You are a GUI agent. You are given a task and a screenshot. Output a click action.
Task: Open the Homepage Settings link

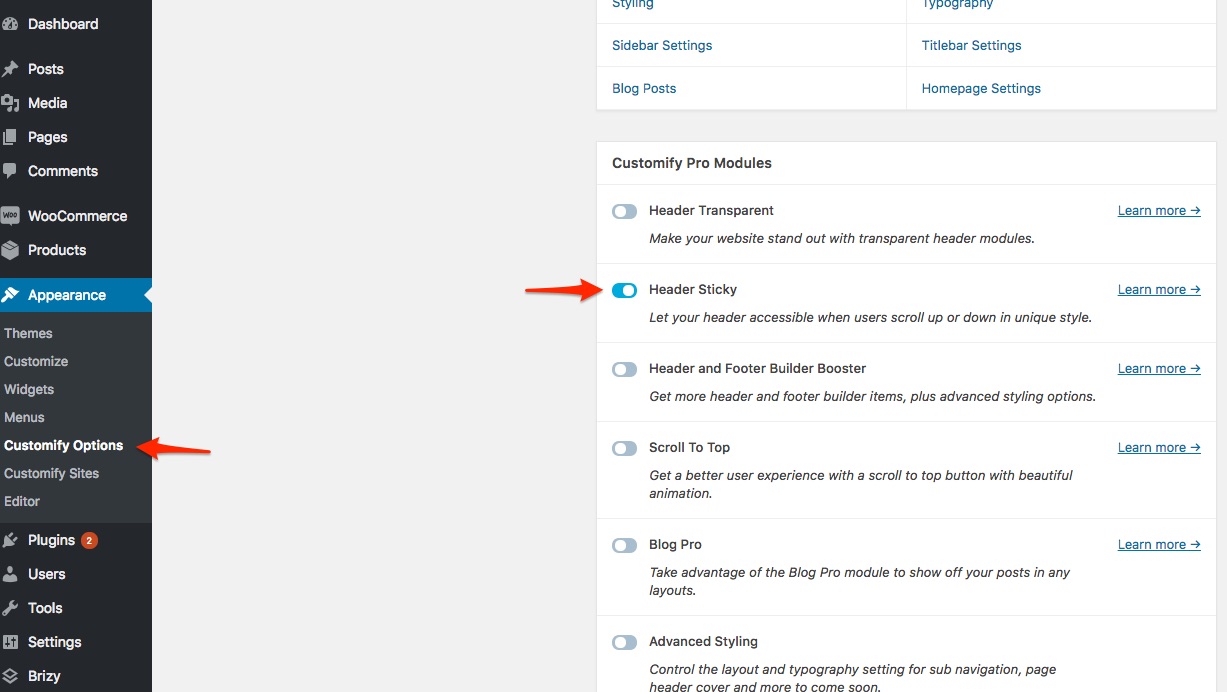coord(981,88)
